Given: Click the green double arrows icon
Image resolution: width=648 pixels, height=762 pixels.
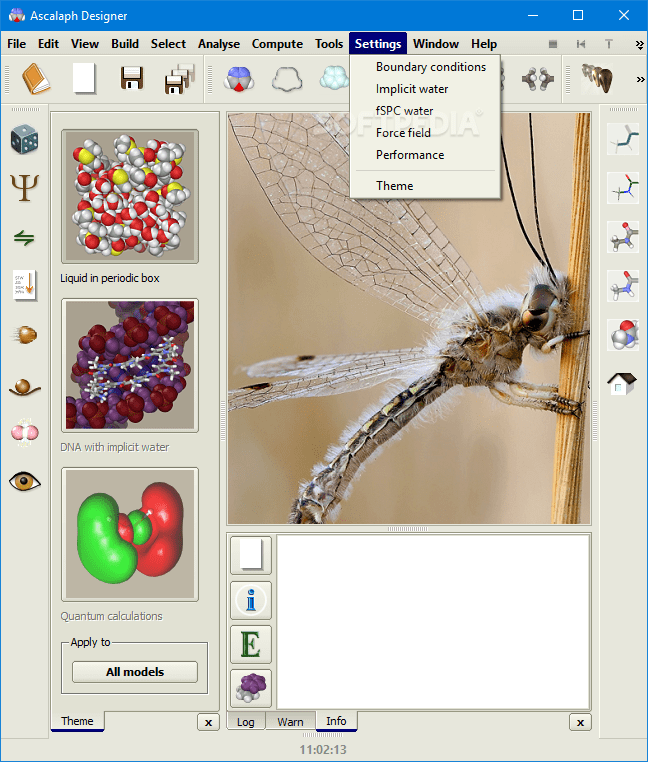Looking at the screenshot, I should 24,238.
